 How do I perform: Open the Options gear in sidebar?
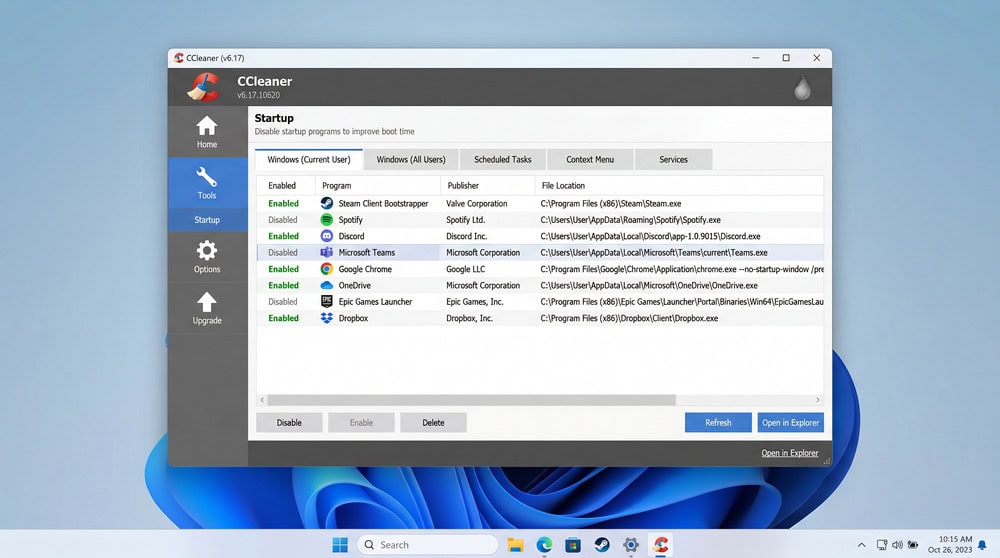point(207,256)
